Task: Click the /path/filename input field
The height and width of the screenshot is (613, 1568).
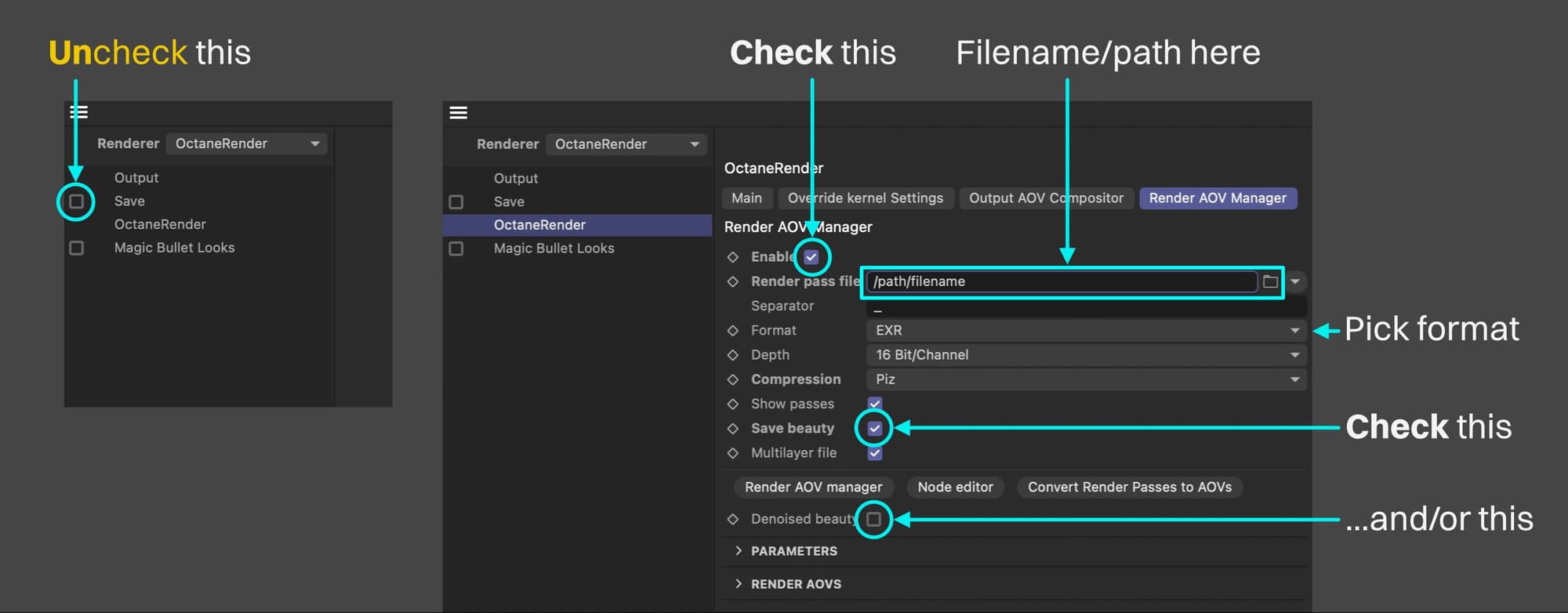Action: coord(1062,281)
